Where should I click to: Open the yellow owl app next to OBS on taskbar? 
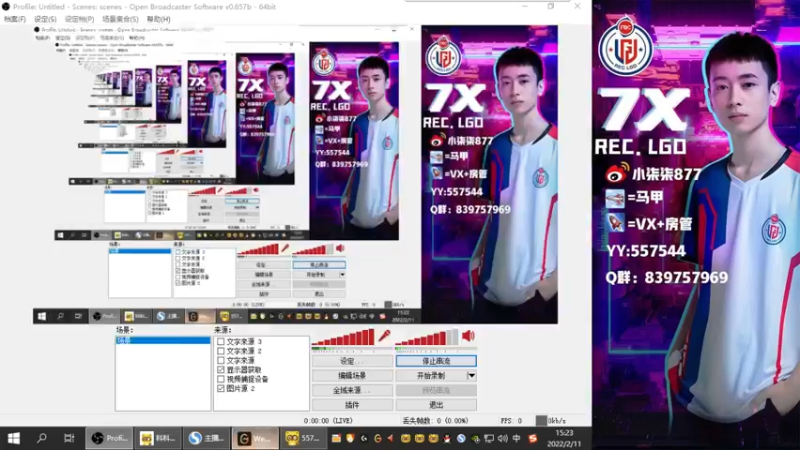(158, 438)
